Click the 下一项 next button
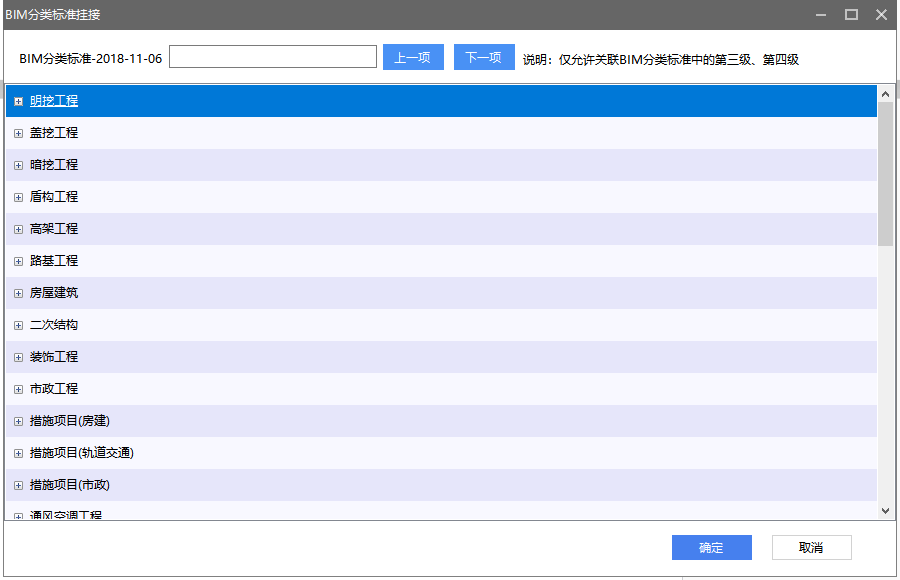Viewport: 900px width, 580px height. pos(484,57)
